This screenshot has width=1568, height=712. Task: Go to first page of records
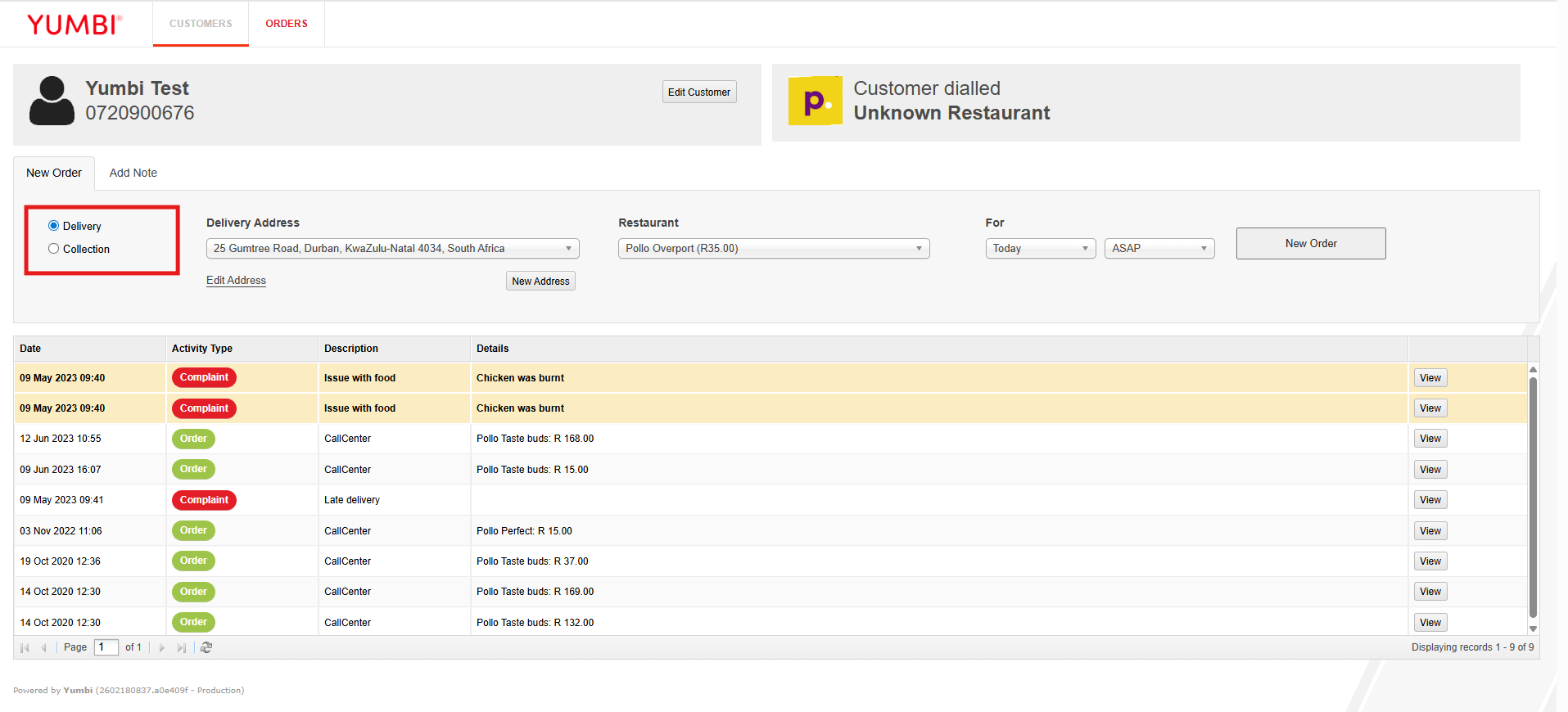click(x=25, y=647)
